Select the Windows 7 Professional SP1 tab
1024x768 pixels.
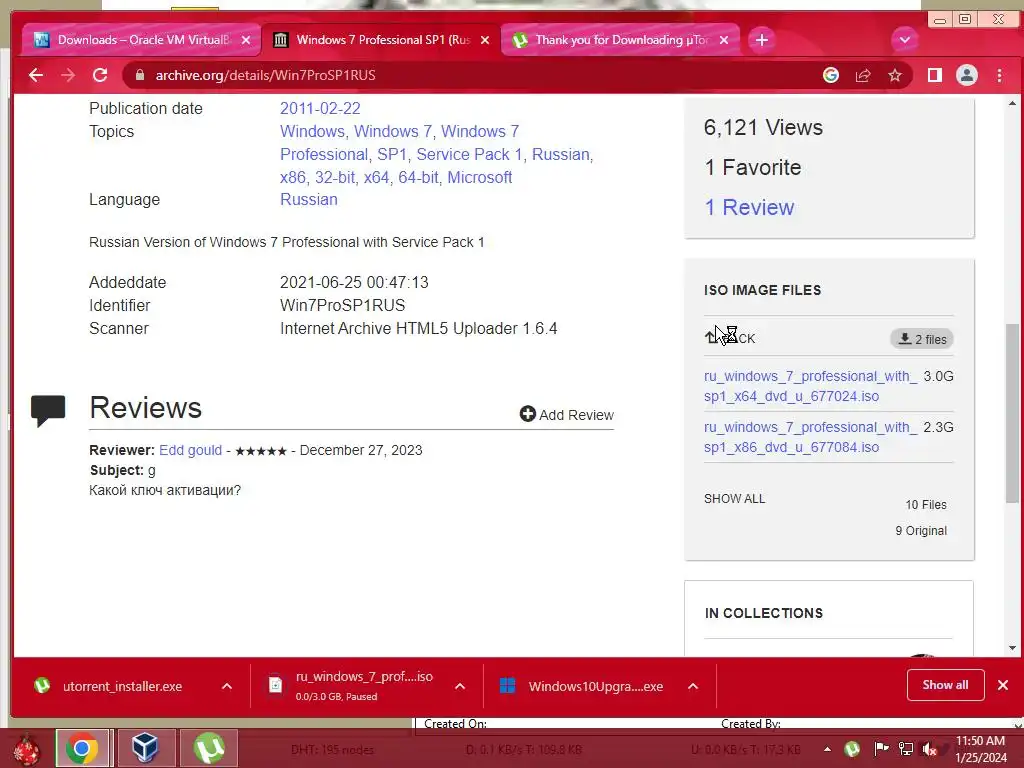383,40
